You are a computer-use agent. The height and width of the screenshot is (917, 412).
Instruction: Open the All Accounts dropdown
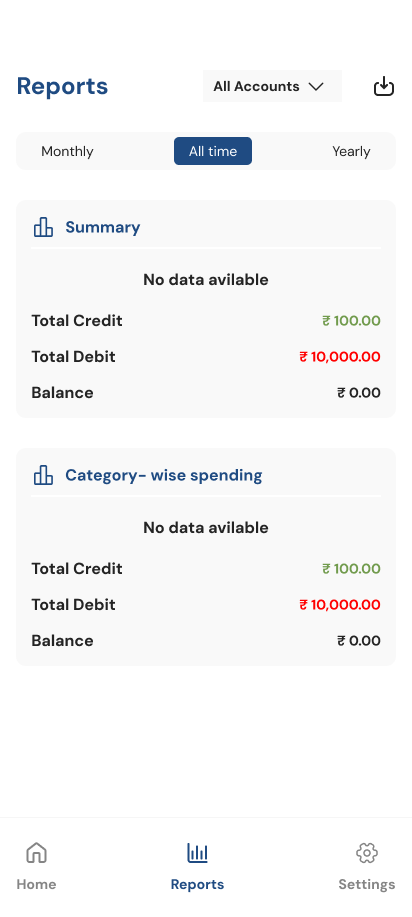tap(272, 86)
